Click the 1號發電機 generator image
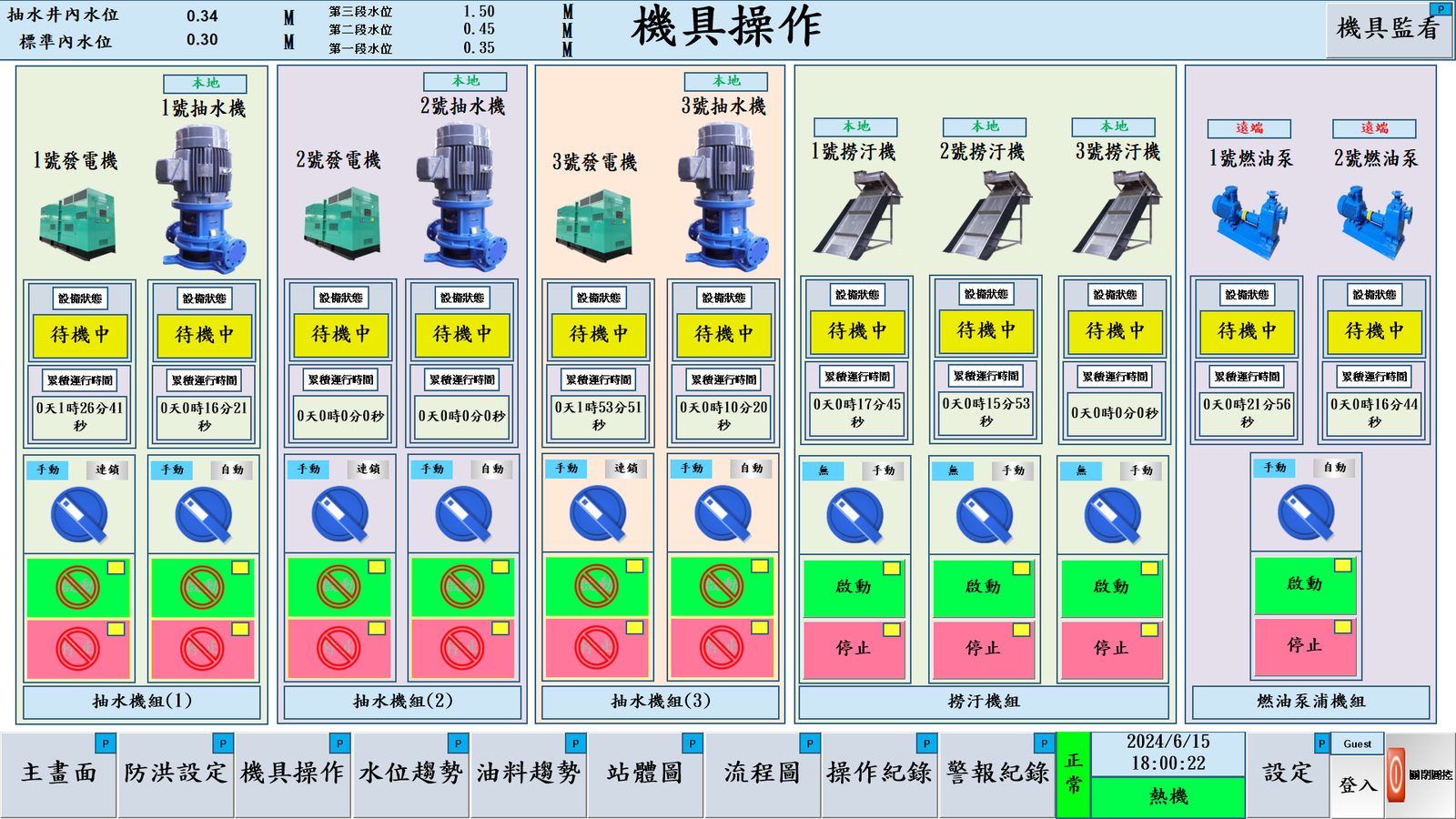The width and height of the screenshot is (1456, 819). [x=78, y=222]
